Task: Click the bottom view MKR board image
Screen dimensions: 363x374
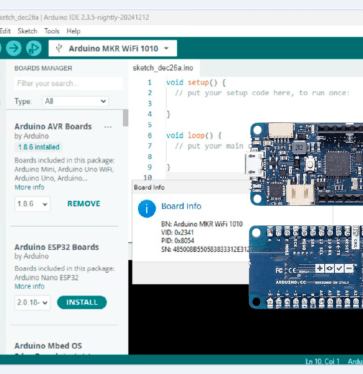Action: [306, 267]
